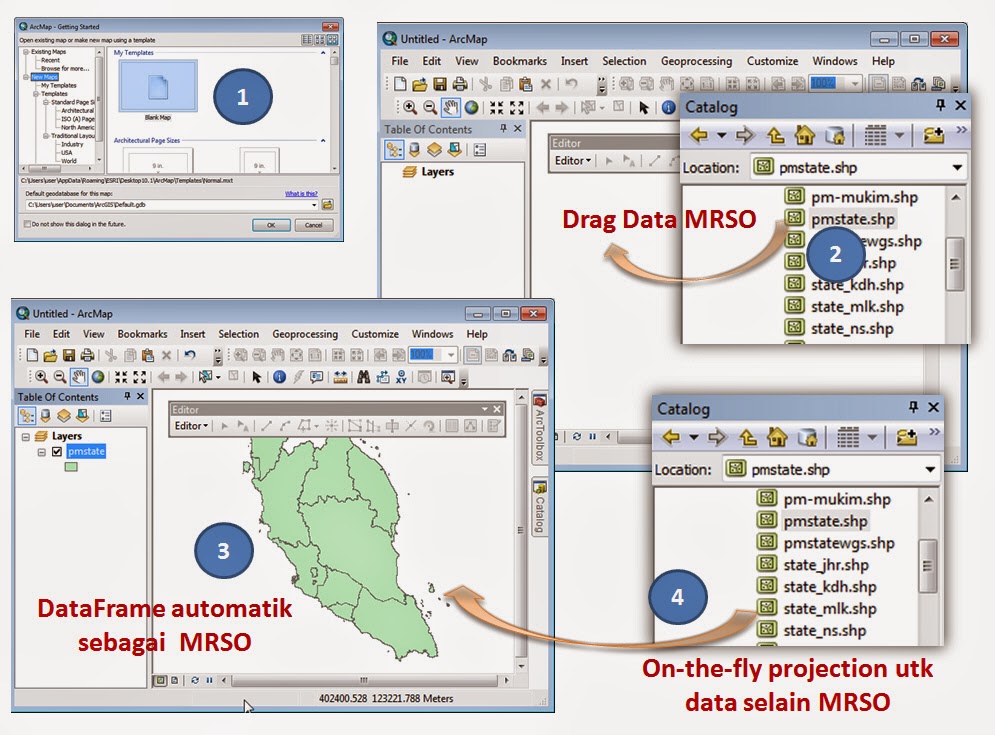Open view options dropdown arrow in upper Catalog panel
The width and height of the screenshot is (995, 735).
coord(899,135)
